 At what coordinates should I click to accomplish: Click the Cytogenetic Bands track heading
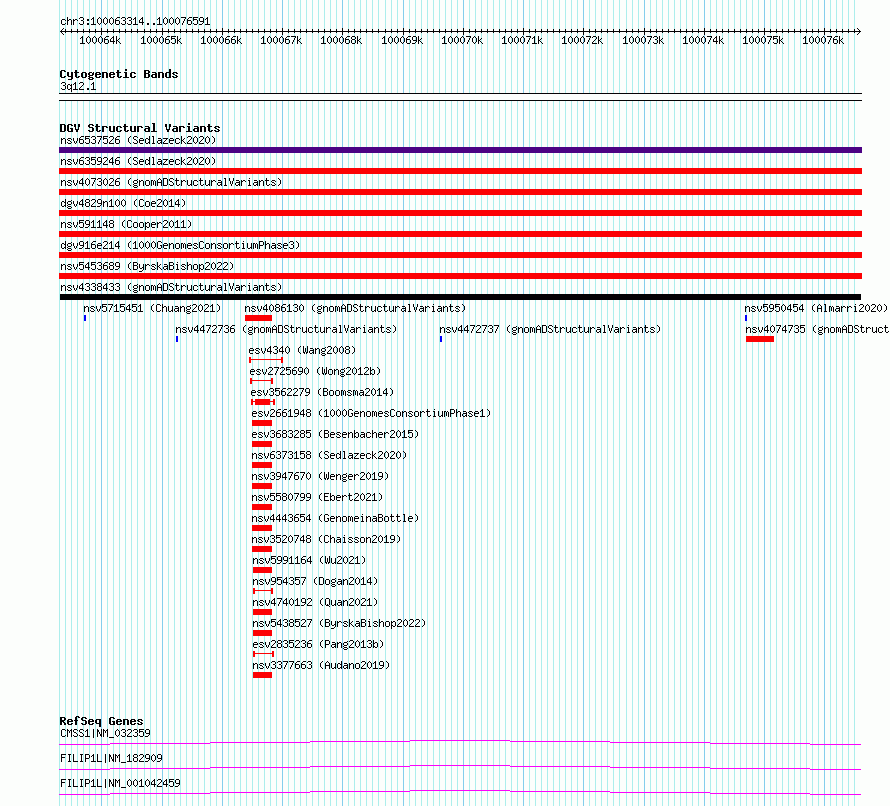[x=119, y=74]
